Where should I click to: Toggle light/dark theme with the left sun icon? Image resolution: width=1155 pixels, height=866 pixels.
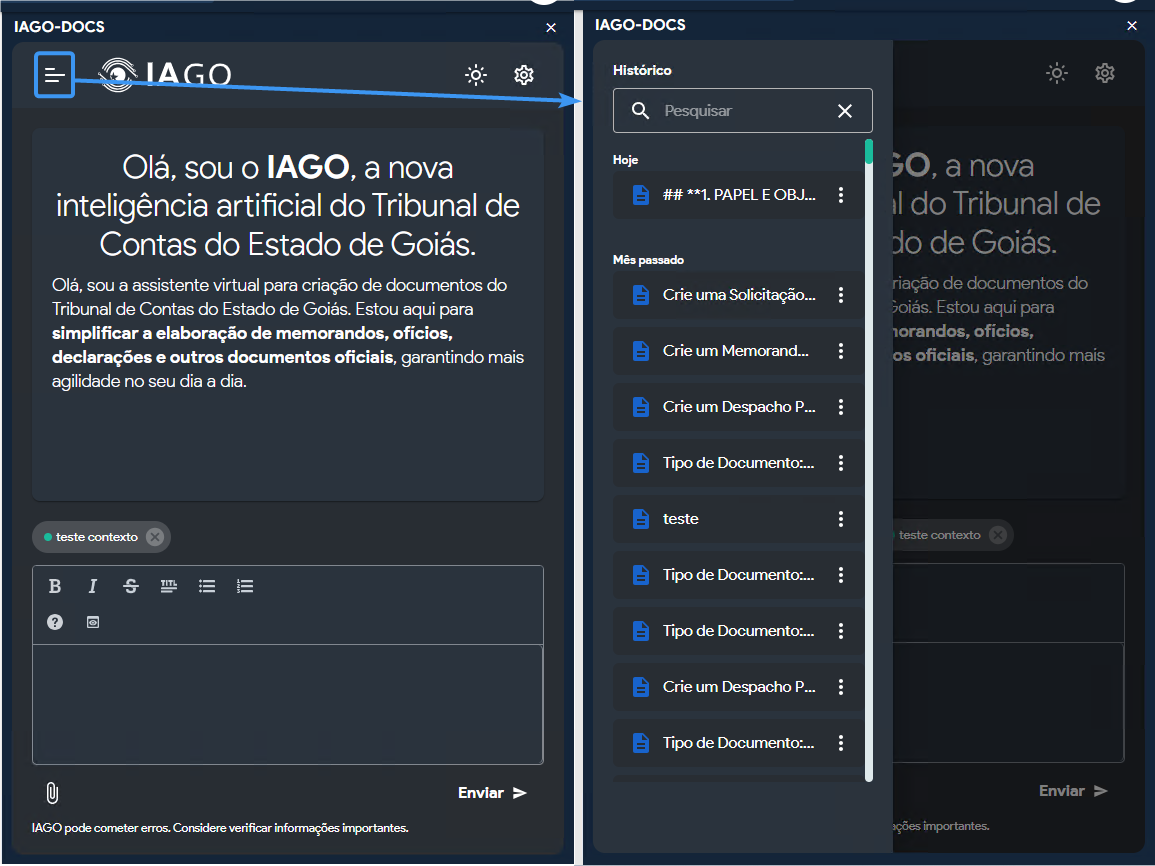[476, 75]
